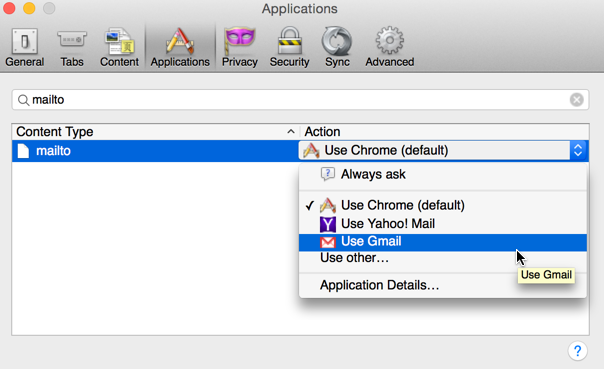Open the help question mark button
The width and height of the screenshot is (604, 369).
577,351
